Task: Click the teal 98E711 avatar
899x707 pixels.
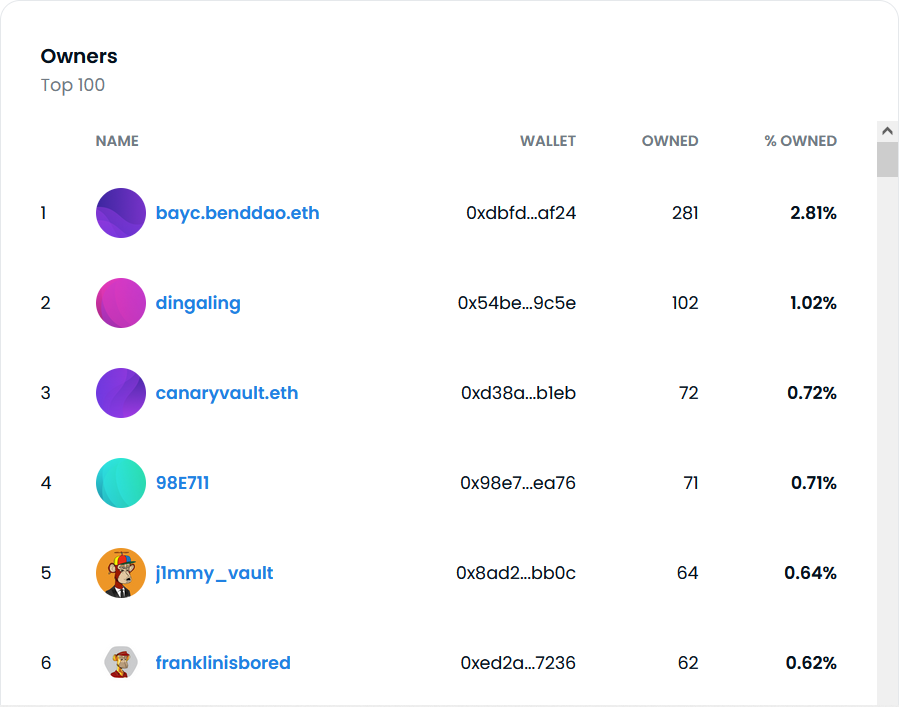Action: pyautogui.click(x=121, y=483)
